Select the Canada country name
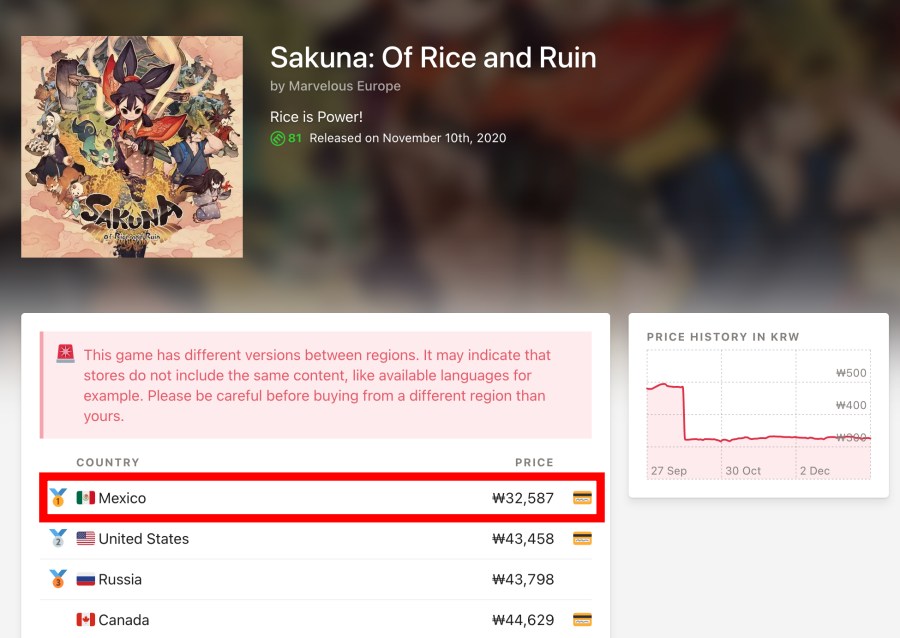This screenshot has width=900, height=638. coord(124,620)
